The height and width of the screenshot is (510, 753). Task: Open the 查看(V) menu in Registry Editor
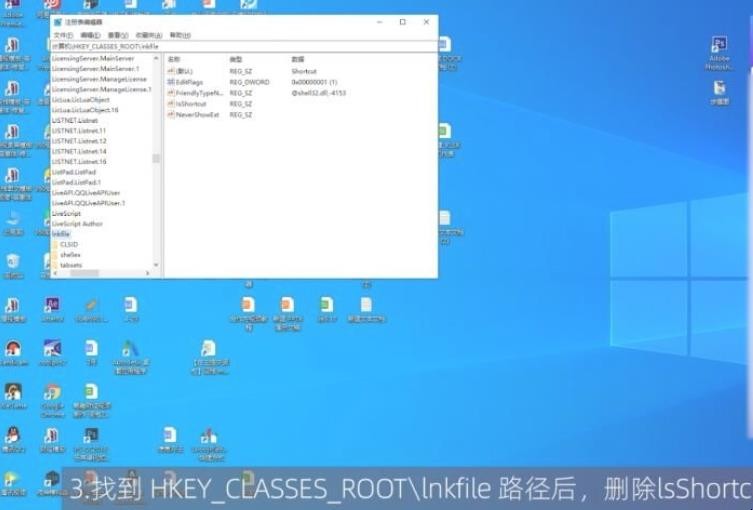[118, 36]
